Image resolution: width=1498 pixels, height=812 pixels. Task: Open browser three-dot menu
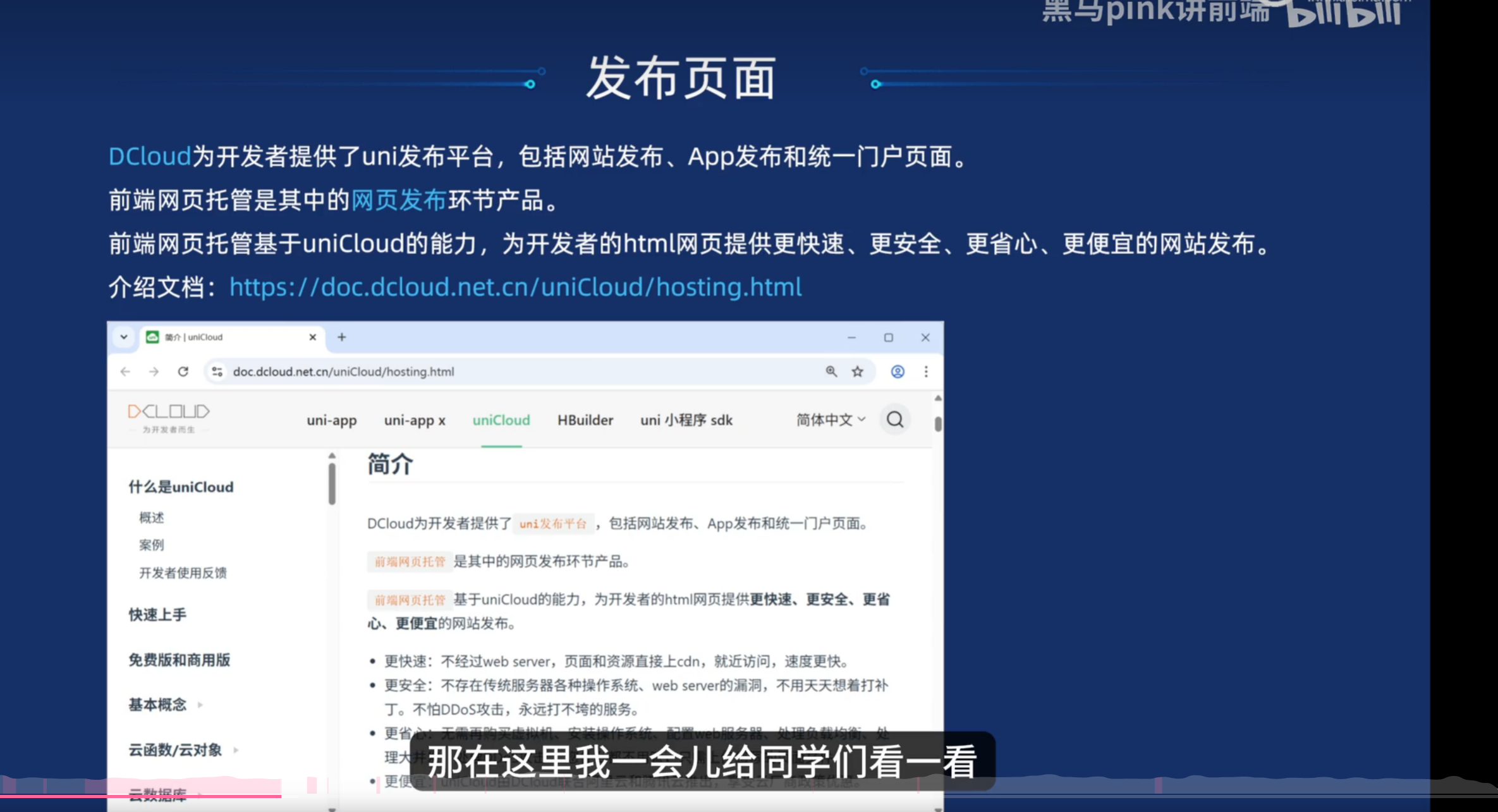pyautogui.click(x=926, y=372)
